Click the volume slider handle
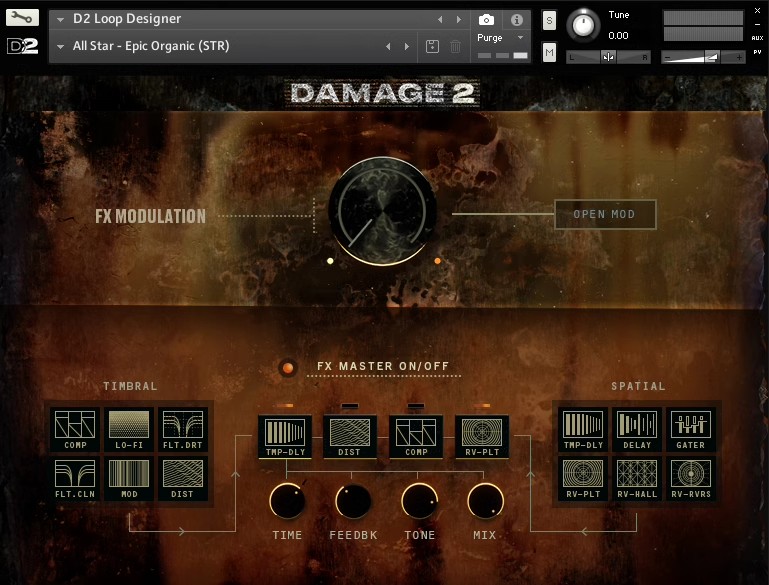This screenshot has height=585, width=769. [712, 57]
